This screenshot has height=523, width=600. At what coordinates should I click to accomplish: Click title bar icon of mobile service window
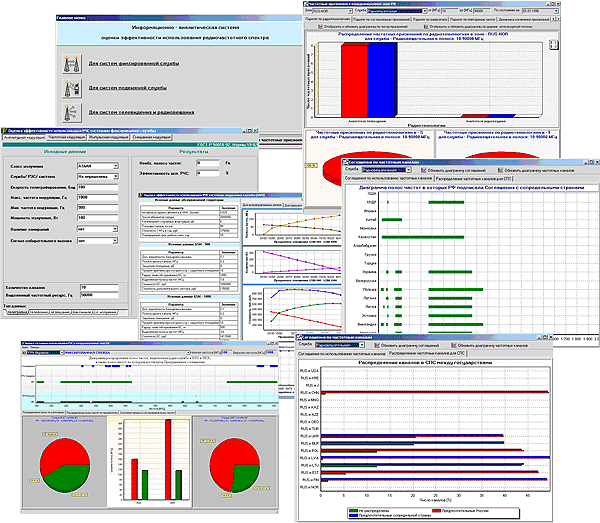click(x=140, y=195)
